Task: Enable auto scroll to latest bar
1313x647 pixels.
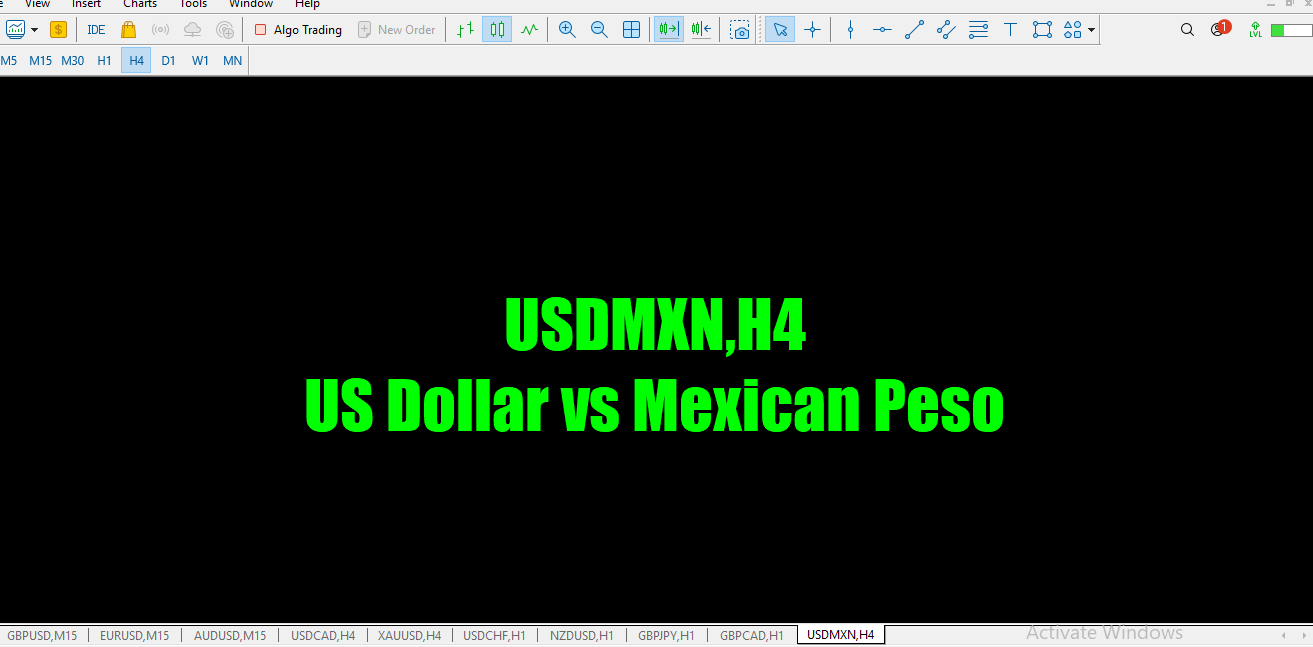Action: [x=667, y=29]
